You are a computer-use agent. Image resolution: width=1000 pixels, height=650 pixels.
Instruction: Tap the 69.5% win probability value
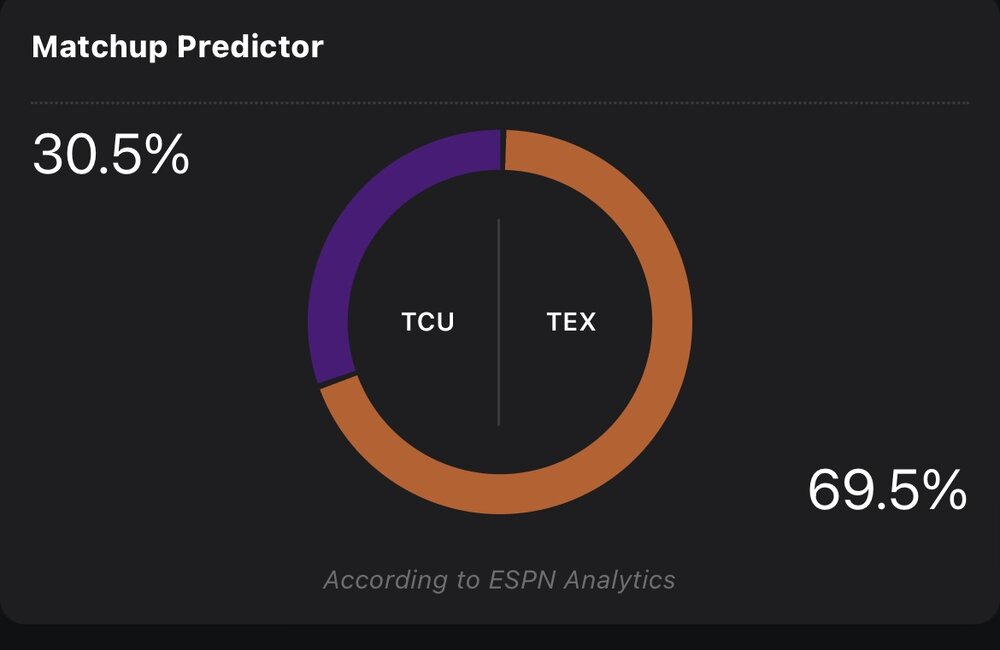coord(886,490)
